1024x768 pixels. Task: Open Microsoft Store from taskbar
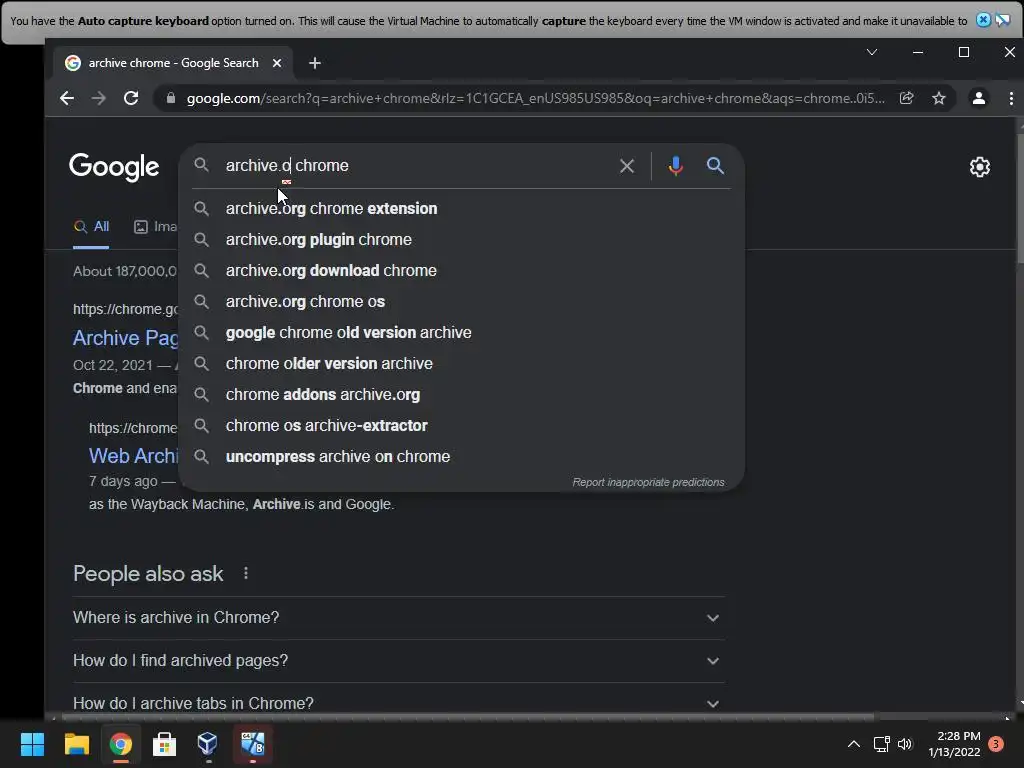coord(165,744)
